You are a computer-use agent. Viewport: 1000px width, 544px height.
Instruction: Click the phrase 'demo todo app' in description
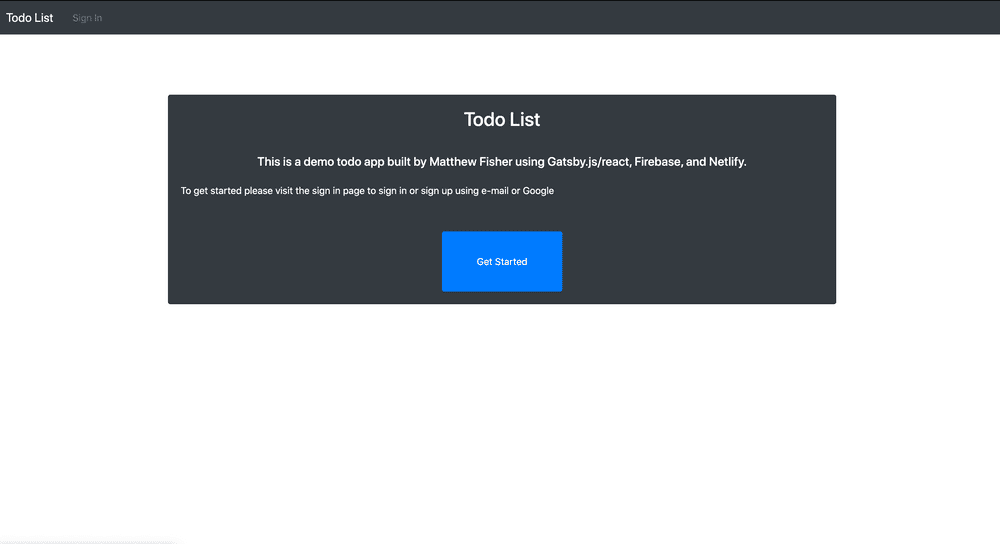344,162
